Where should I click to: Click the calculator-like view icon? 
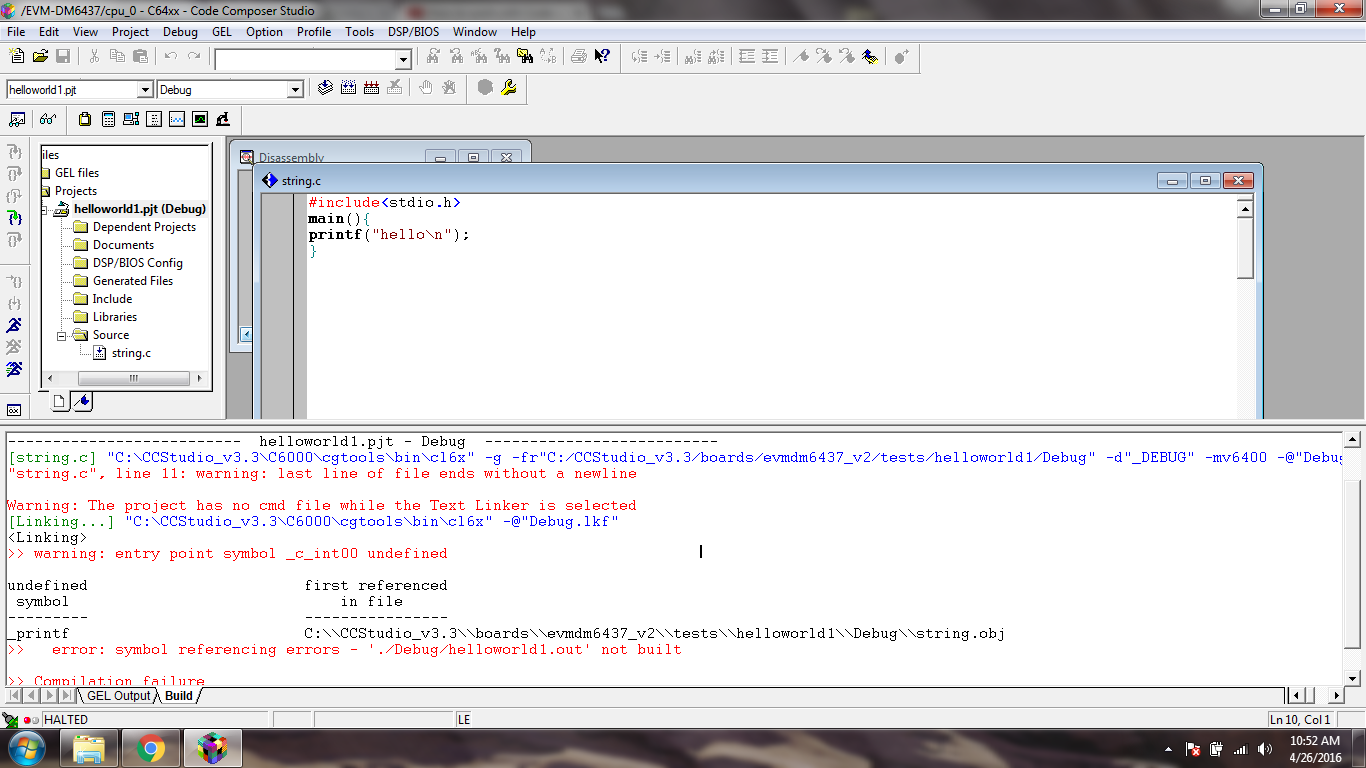(x=108, y=119)
